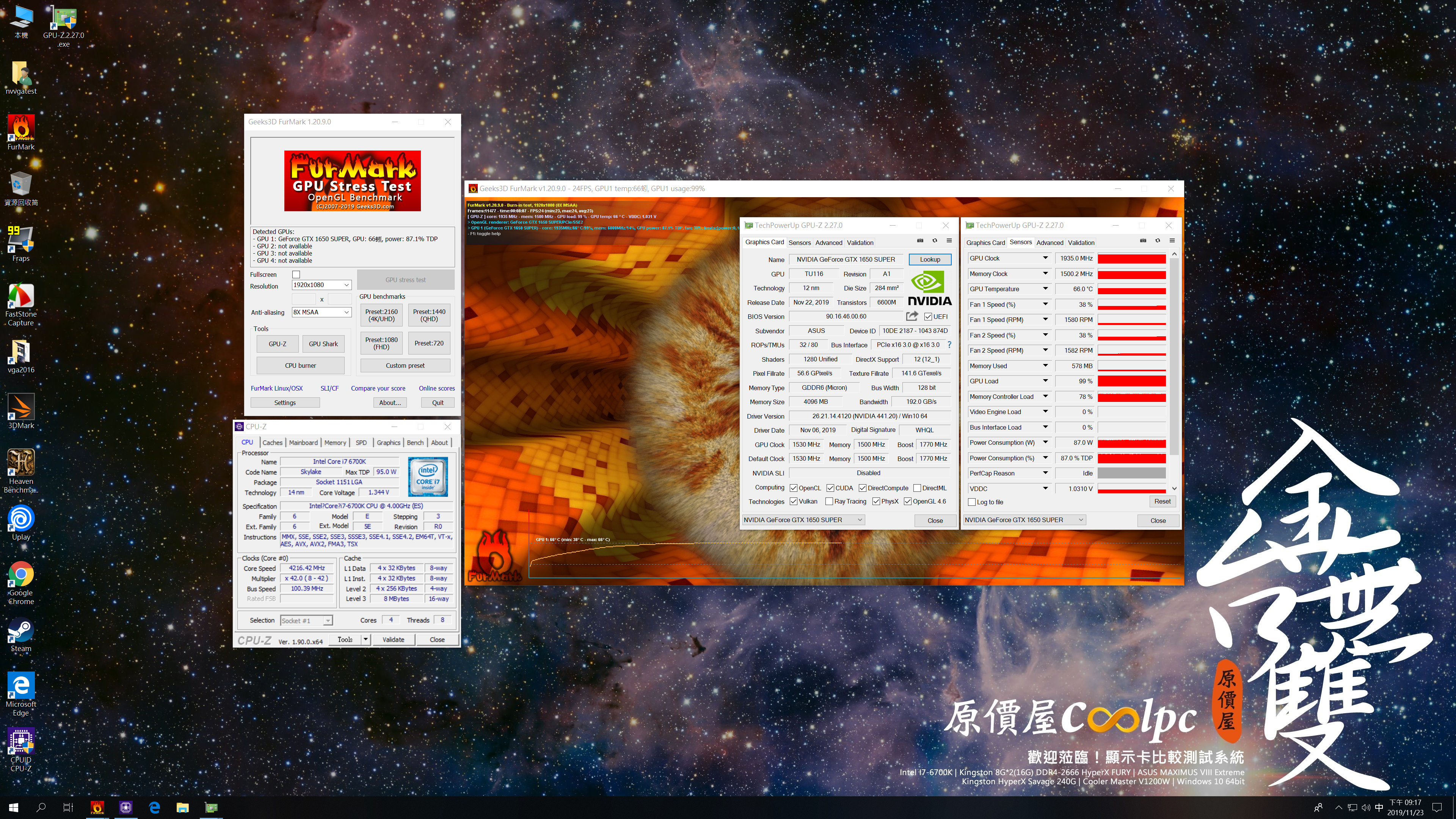Switch to Caches tab in CPU-Z
Screen dimensions: 1456x819
[272, 442]
